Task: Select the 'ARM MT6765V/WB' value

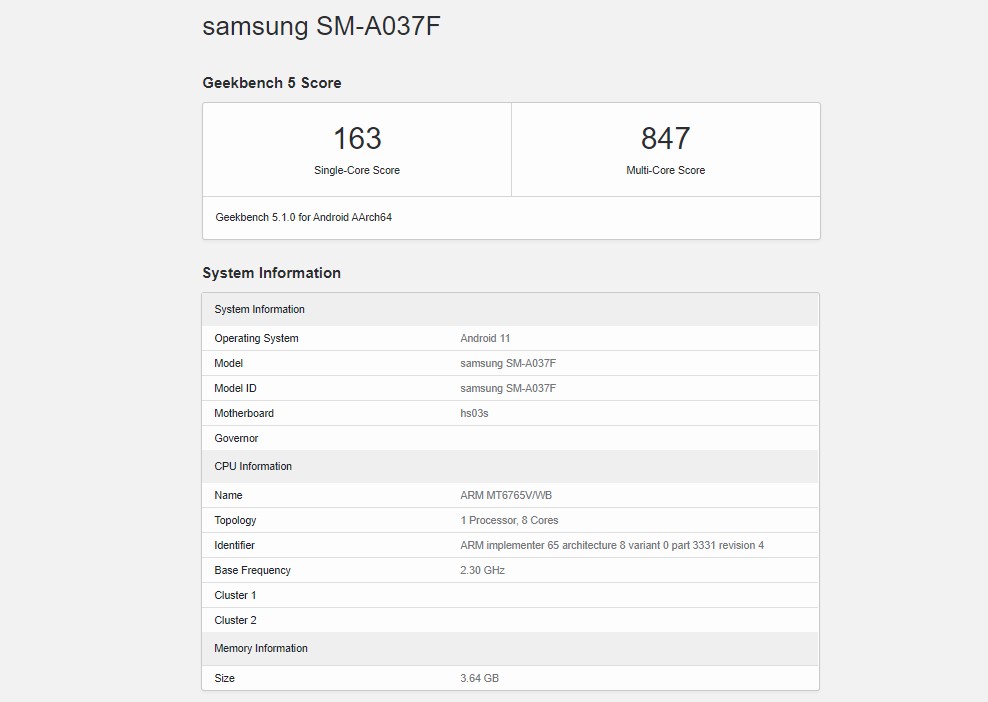Action: coord(506,495)
